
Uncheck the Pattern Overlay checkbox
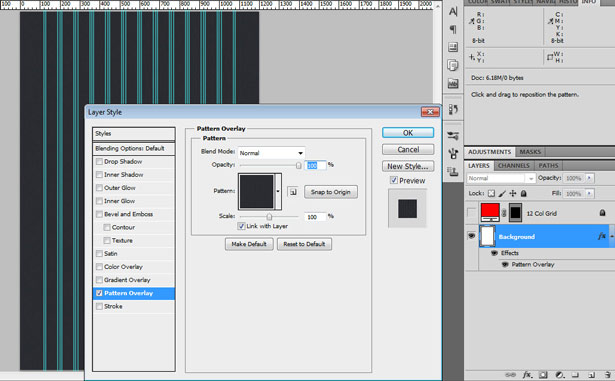(99, 293)
